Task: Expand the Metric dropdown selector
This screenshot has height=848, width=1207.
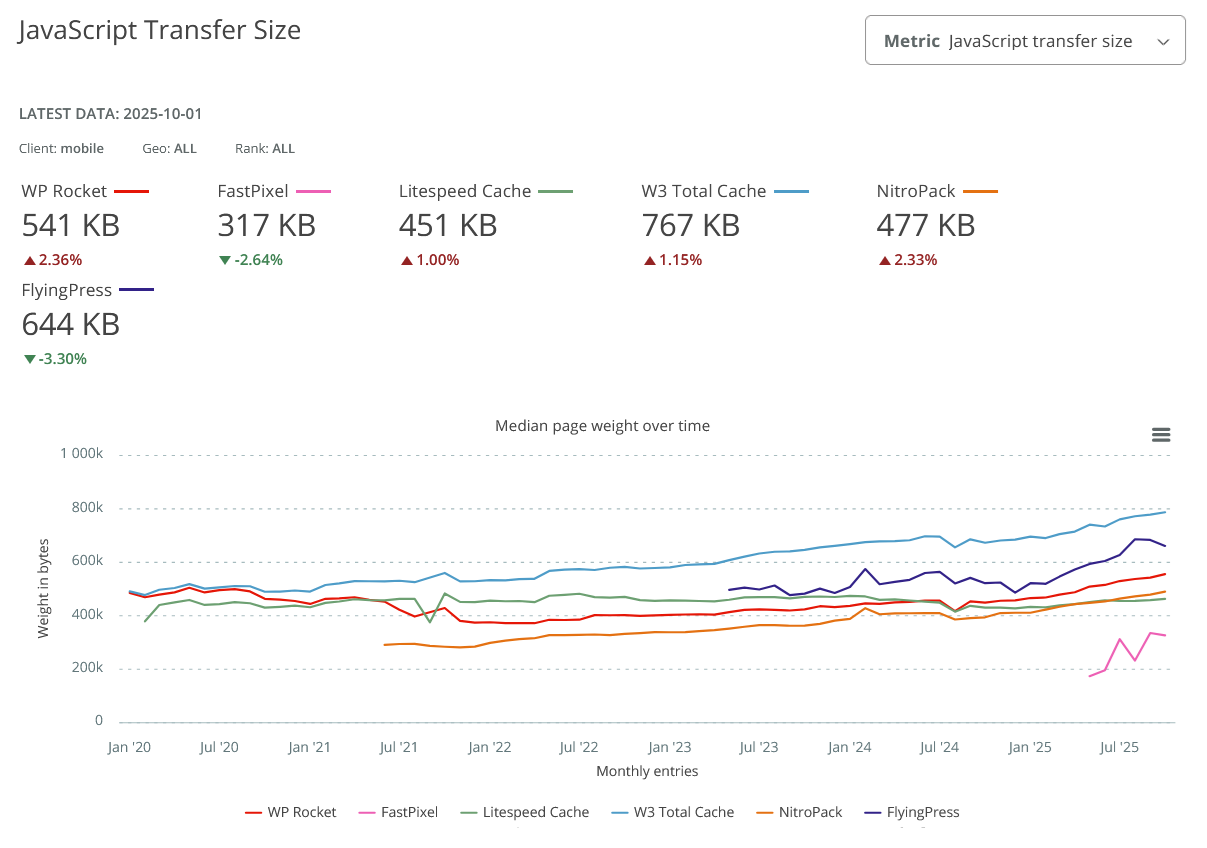Action: 1024,41
